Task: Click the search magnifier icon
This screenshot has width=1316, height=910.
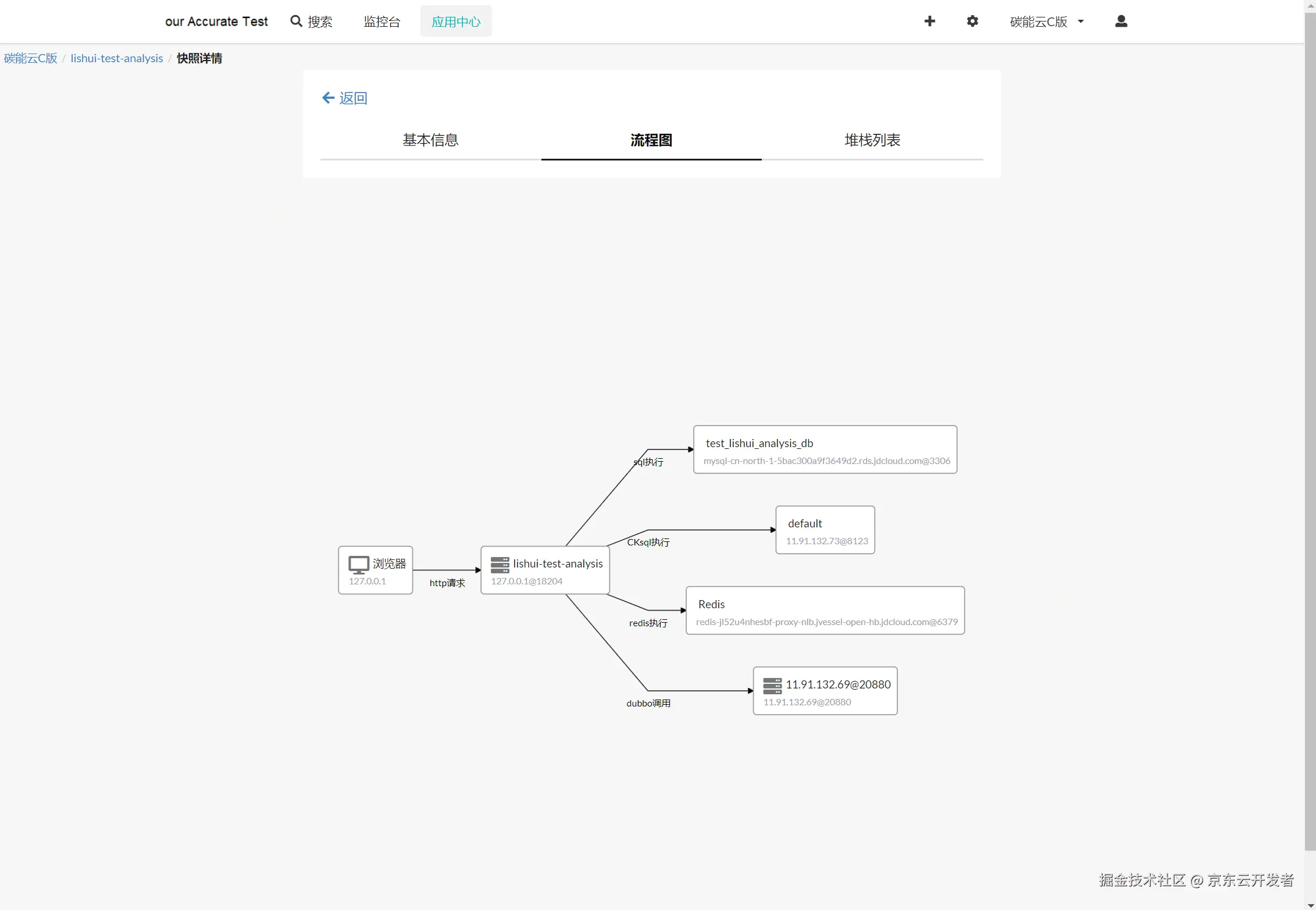Action: pos(296,22)
